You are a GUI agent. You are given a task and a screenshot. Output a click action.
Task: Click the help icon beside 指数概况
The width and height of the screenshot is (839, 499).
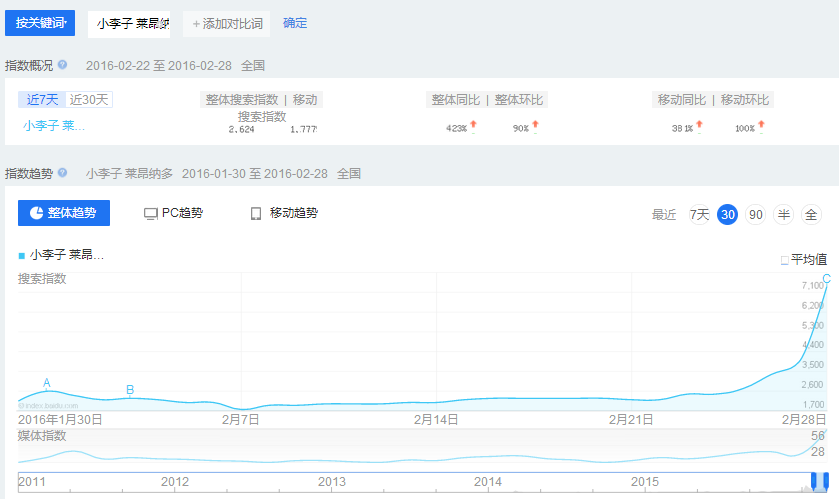tap(62, 65)
